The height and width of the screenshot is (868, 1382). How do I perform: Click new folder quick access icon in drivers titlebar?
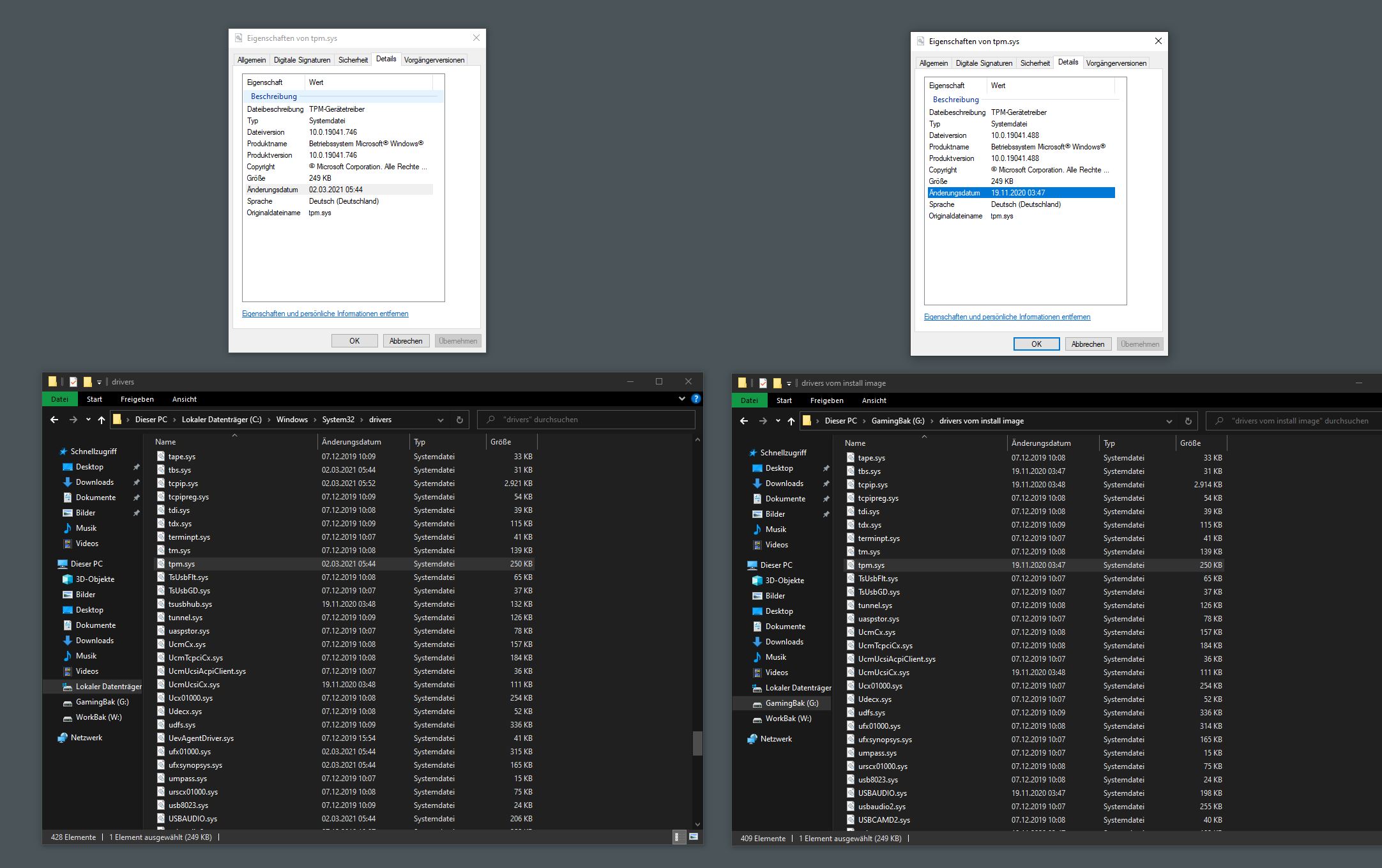[x=87, y=382]
